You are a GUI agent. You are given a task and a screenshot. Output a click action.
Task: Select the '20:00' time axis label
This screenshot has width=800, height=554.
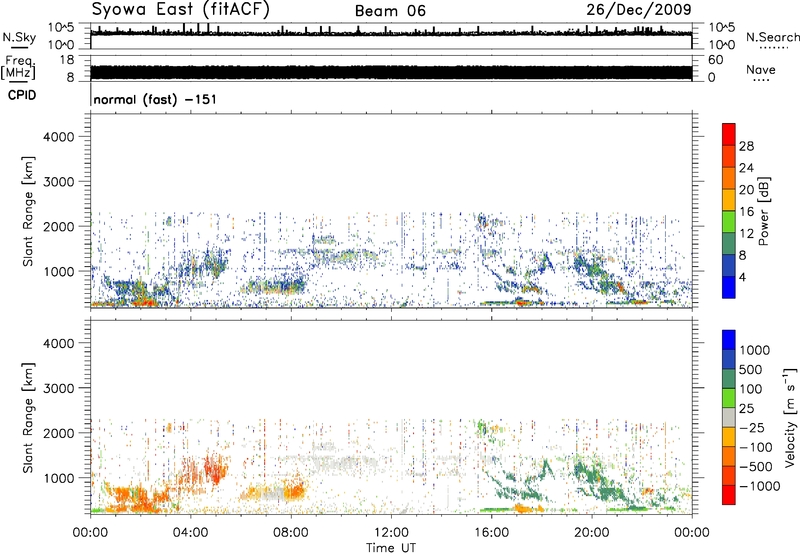point(592,533)
